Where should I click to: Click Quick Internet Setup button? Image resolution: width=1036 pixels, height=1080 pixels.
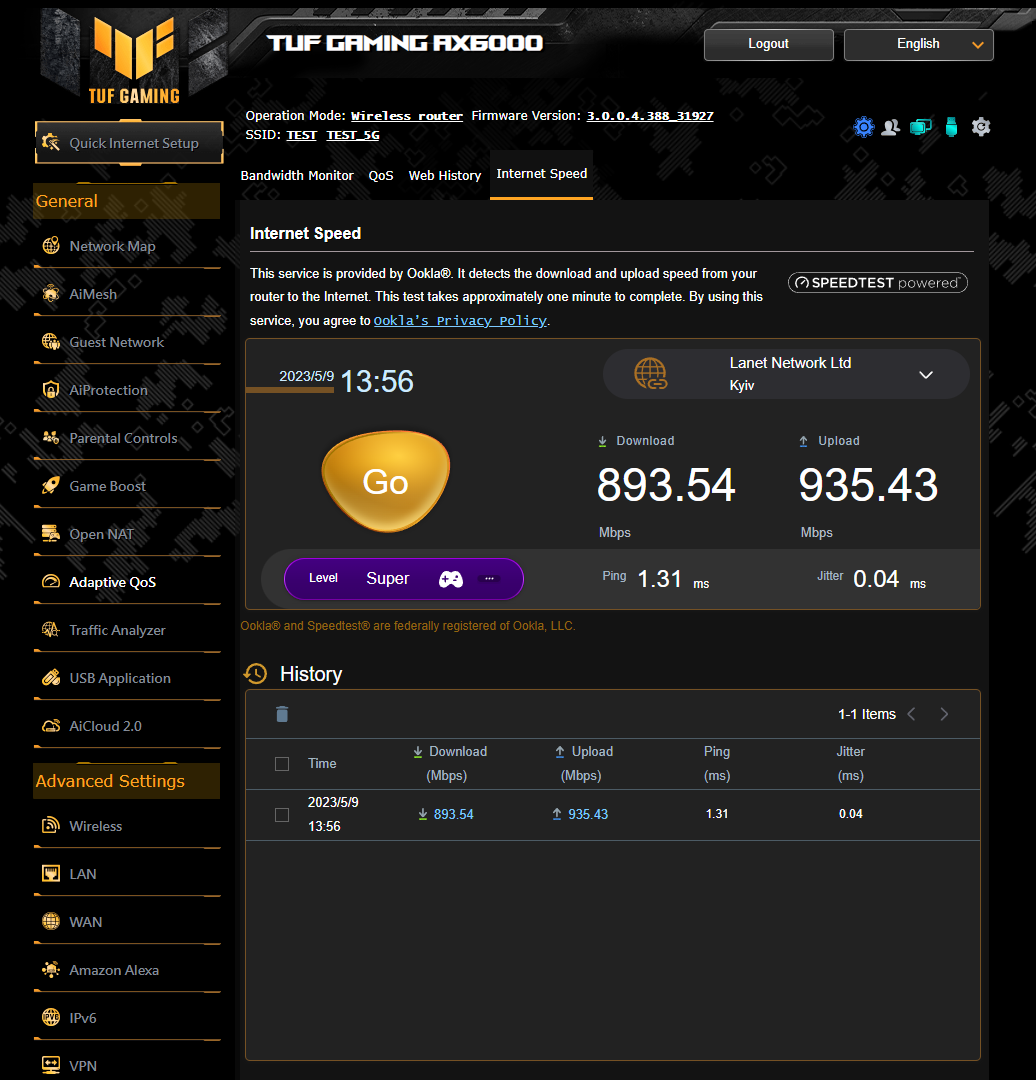[x=130, y=143]
